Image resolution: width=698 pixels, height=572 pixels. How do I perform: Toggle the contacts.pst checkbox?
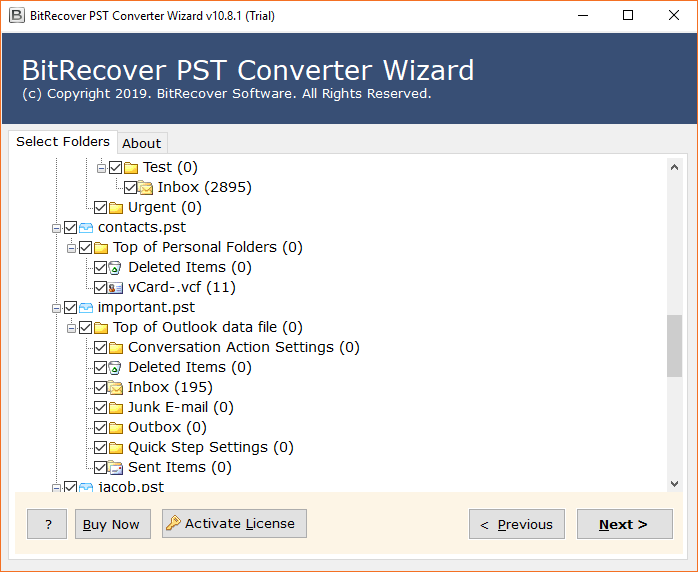pyautogui.click(x=70, y=228)
